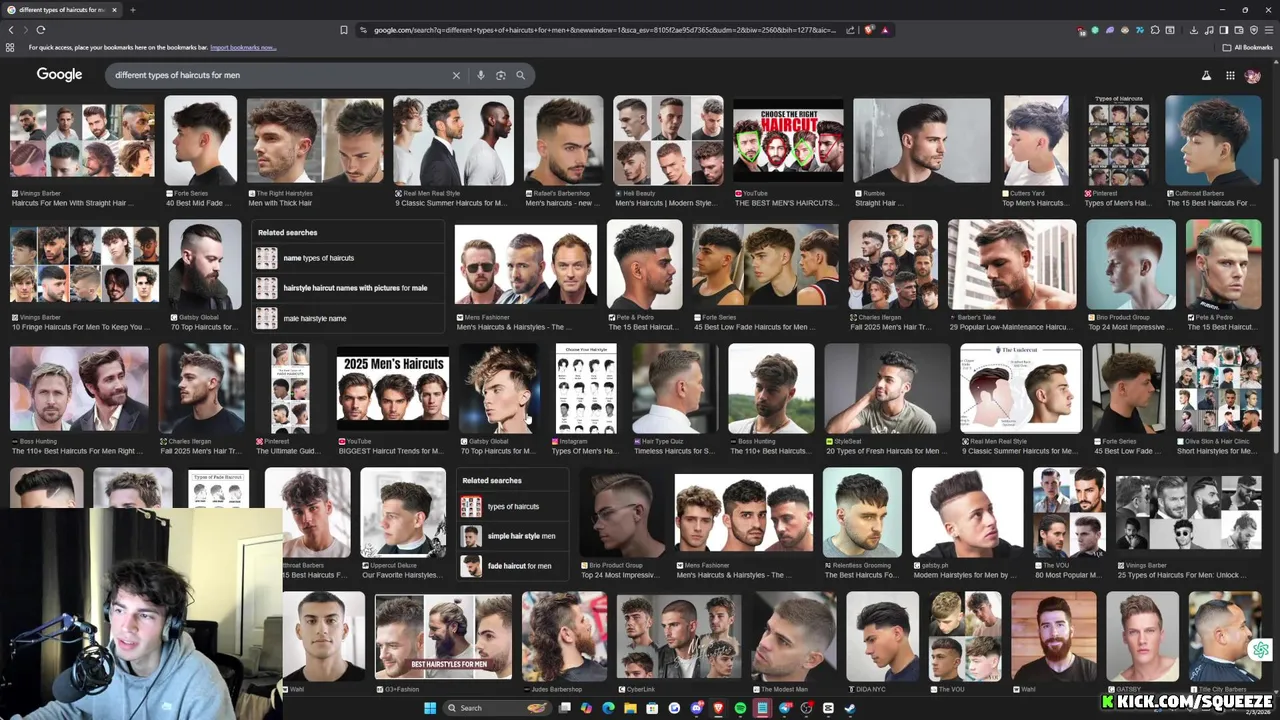
Task: Open Steam from taskbar
Action: point(850,708)
